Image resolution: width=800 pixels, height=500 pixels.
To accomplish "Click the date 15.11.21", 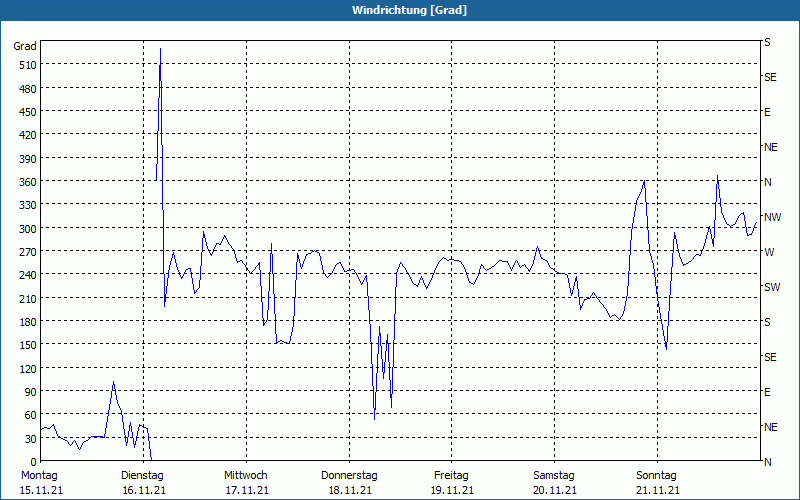I will point(41,491).
